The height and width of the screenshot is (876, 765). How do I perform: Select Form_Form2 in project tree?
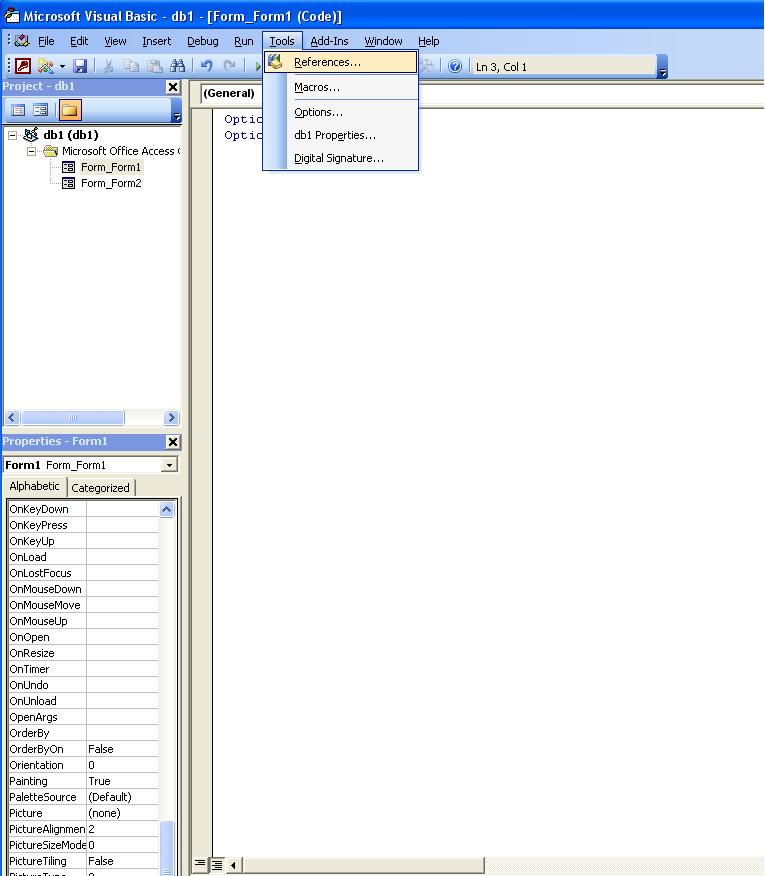(111, 183)
